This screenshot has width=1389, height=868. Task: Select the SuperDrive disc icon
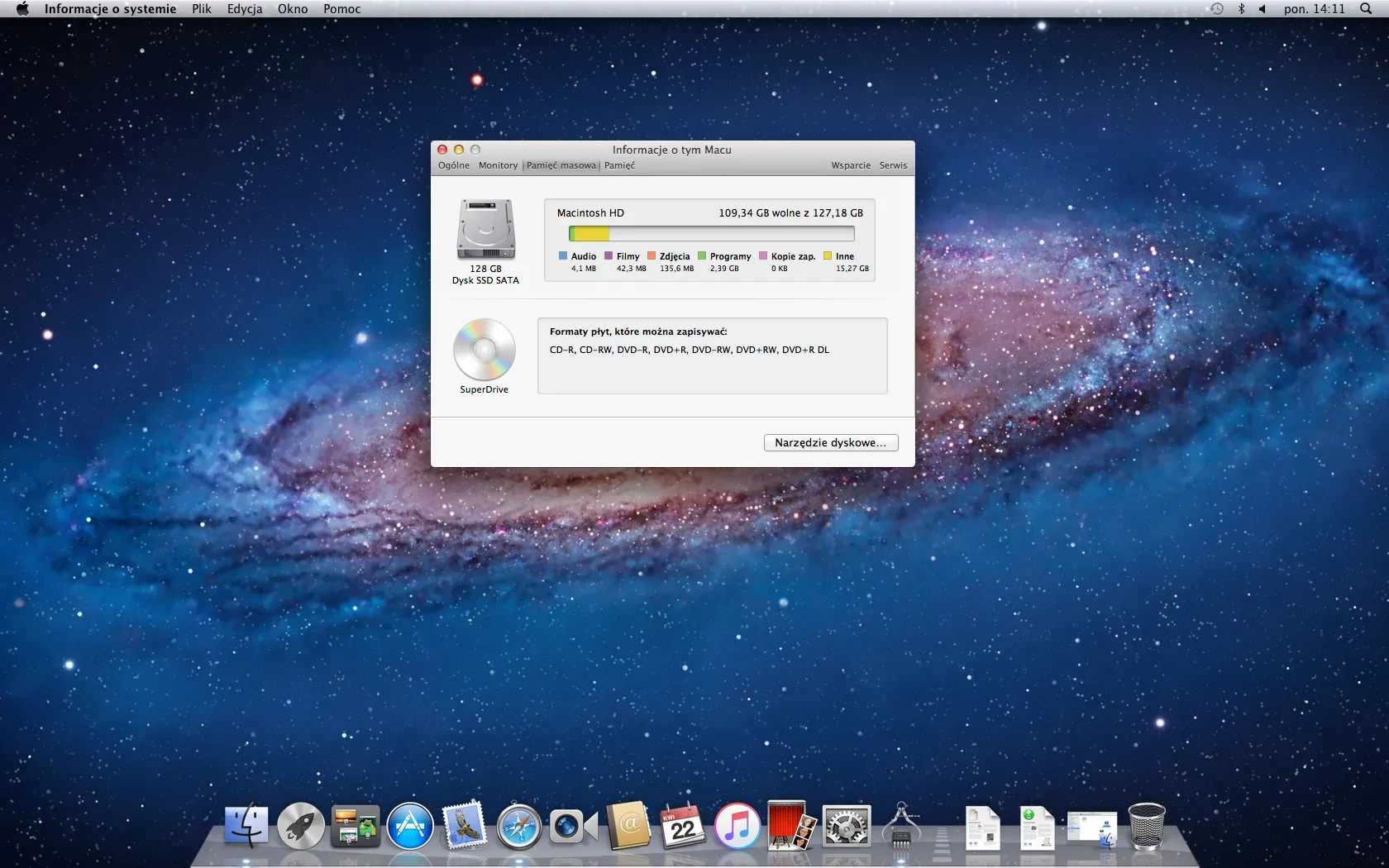(x=484, y=350)
